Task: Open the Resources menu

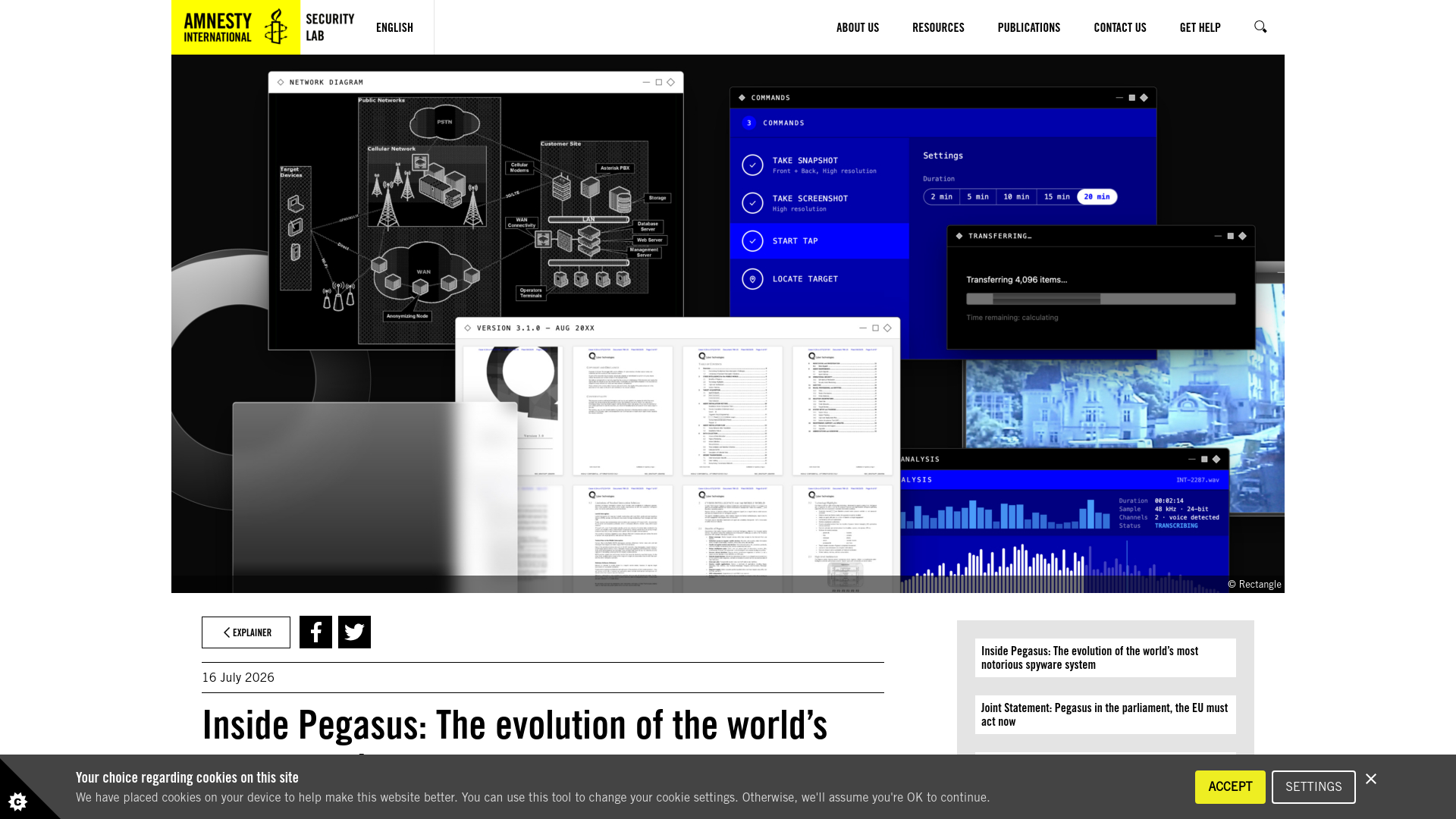Action: [x=938, y=27]
